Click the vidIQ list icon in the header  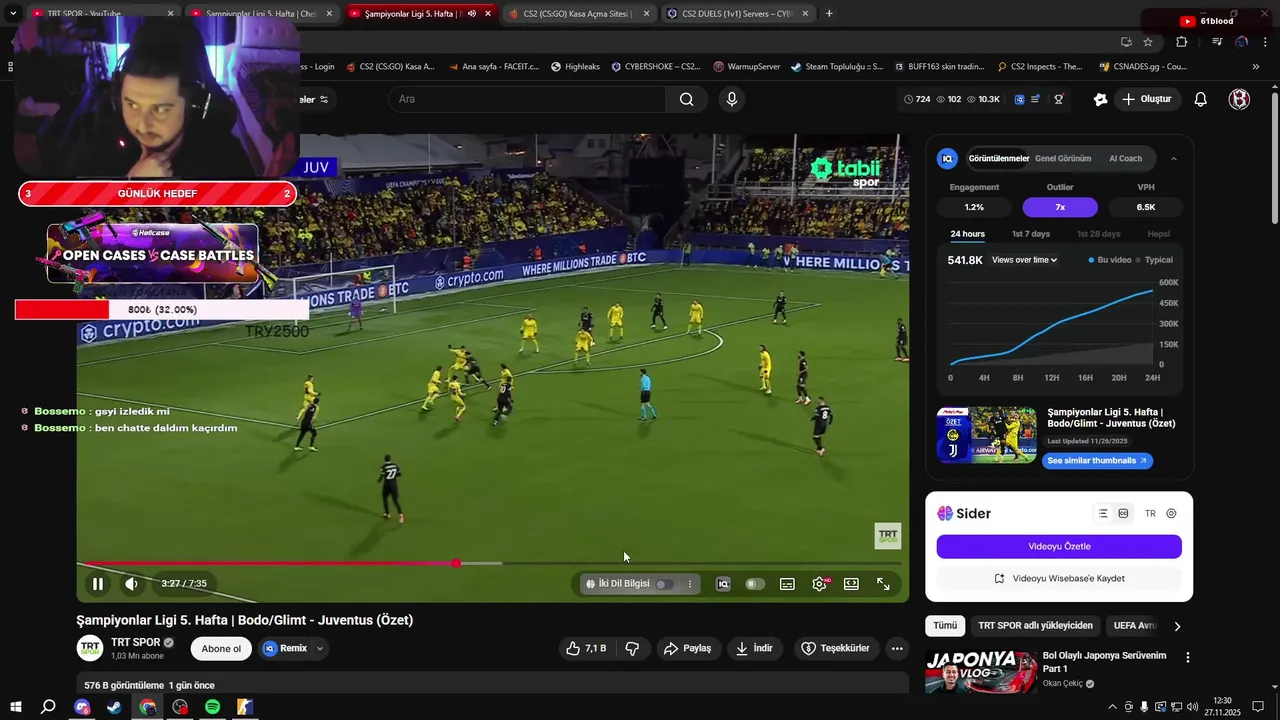click(x=1036, y=99)
